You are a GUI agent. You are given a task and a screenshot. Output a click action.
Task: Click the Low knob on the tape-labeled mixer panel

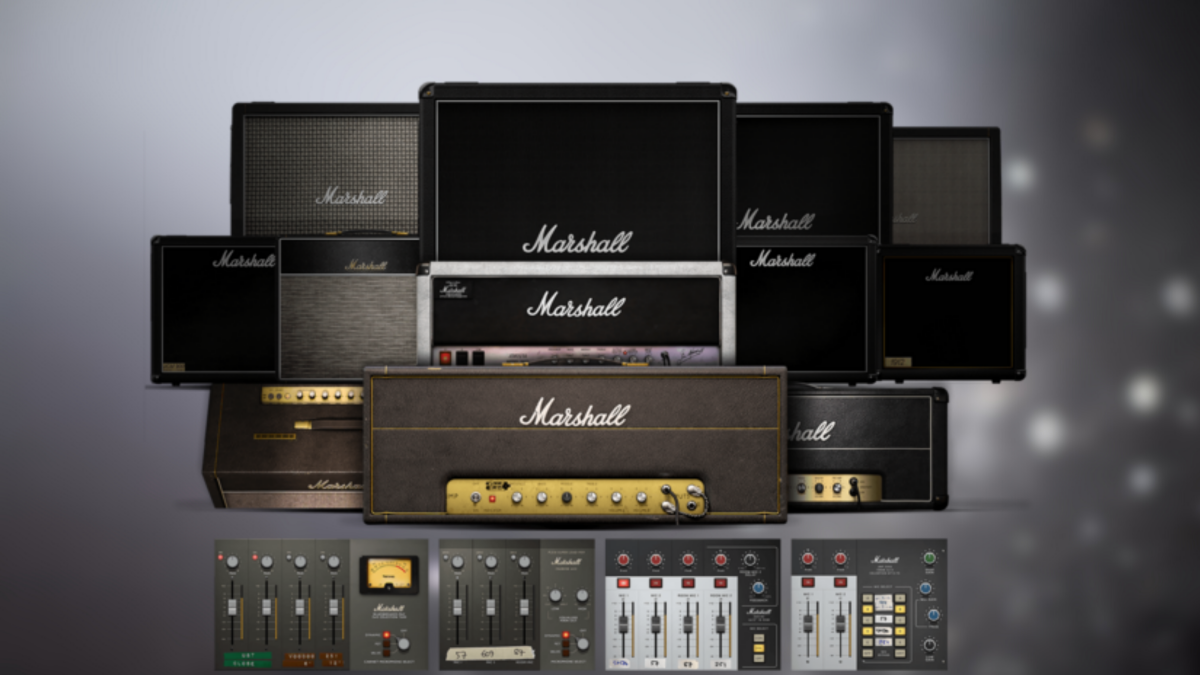pos(555,596)
